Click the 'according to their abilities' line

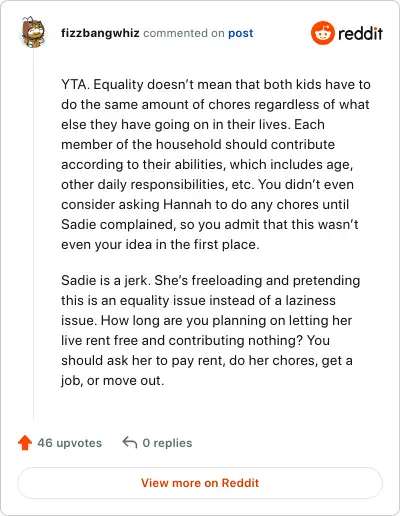point(207,164)
